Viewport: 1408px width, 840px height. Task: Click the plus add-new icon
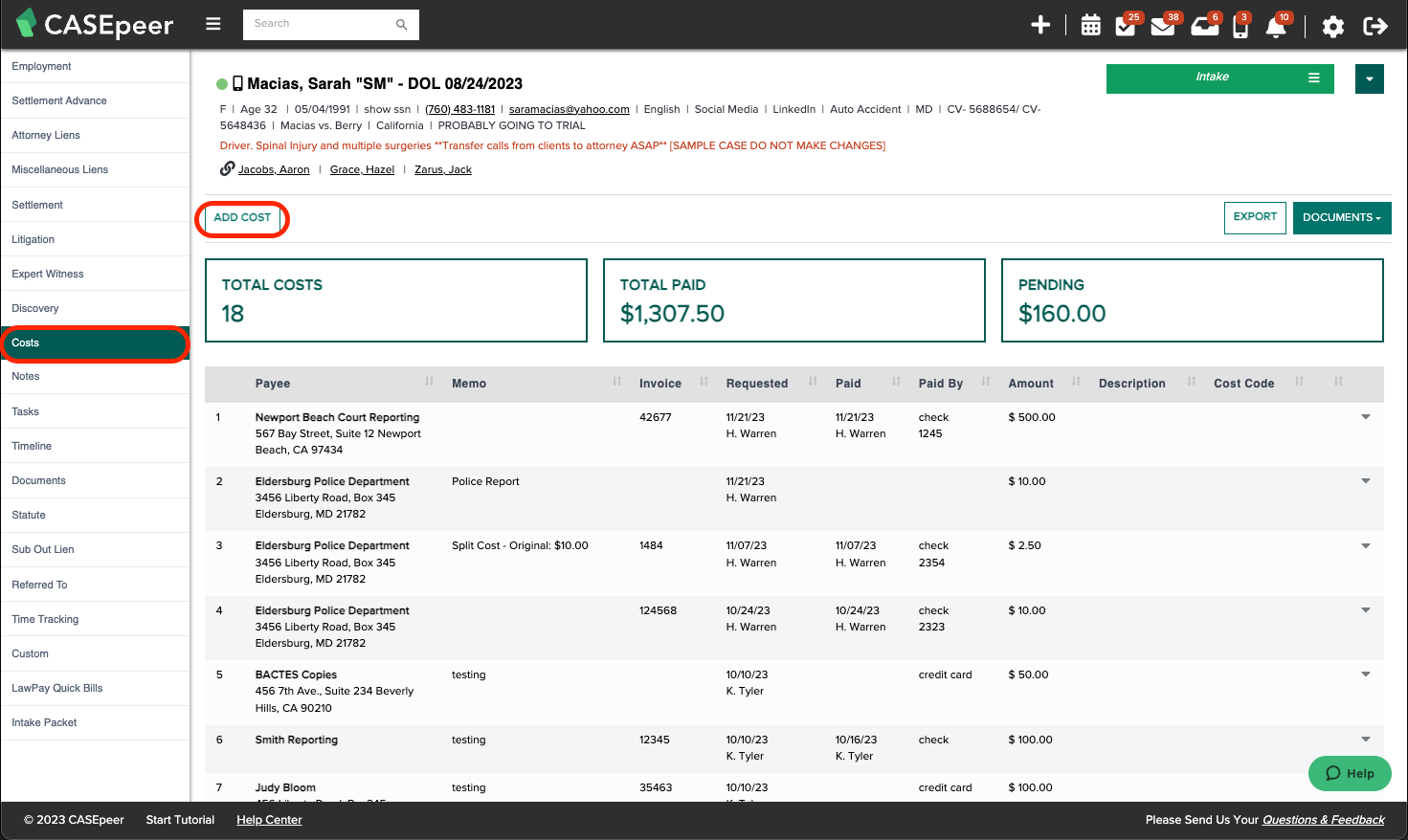tap(1040, 25)
